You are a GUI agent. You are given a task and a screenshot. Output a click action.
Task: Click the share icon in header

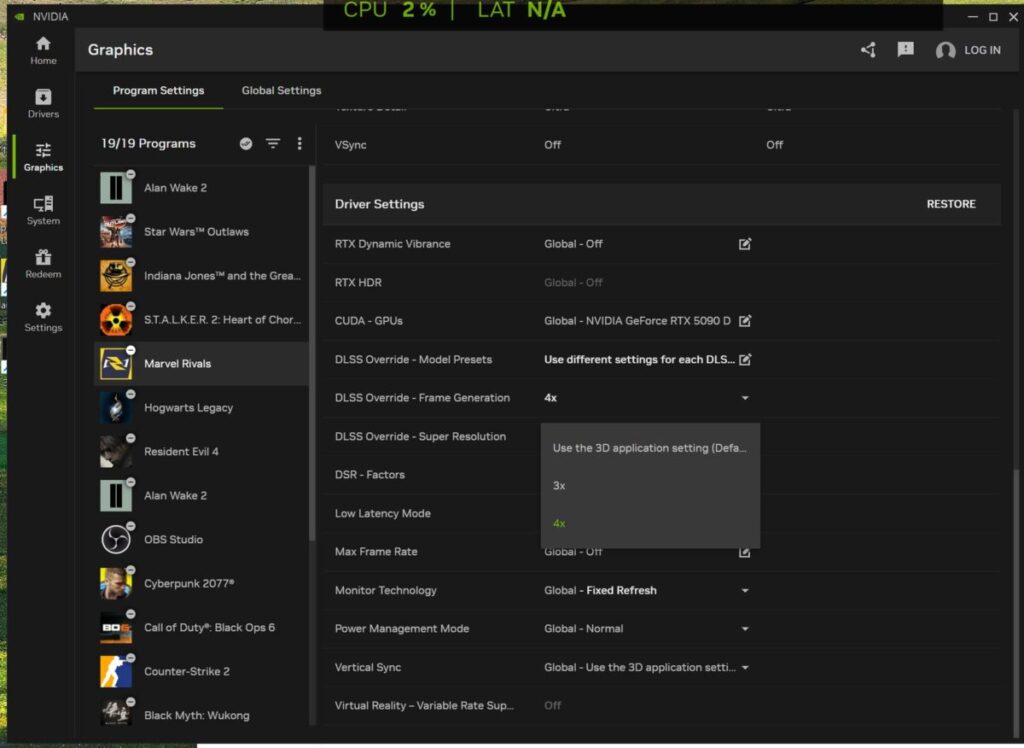868,50
